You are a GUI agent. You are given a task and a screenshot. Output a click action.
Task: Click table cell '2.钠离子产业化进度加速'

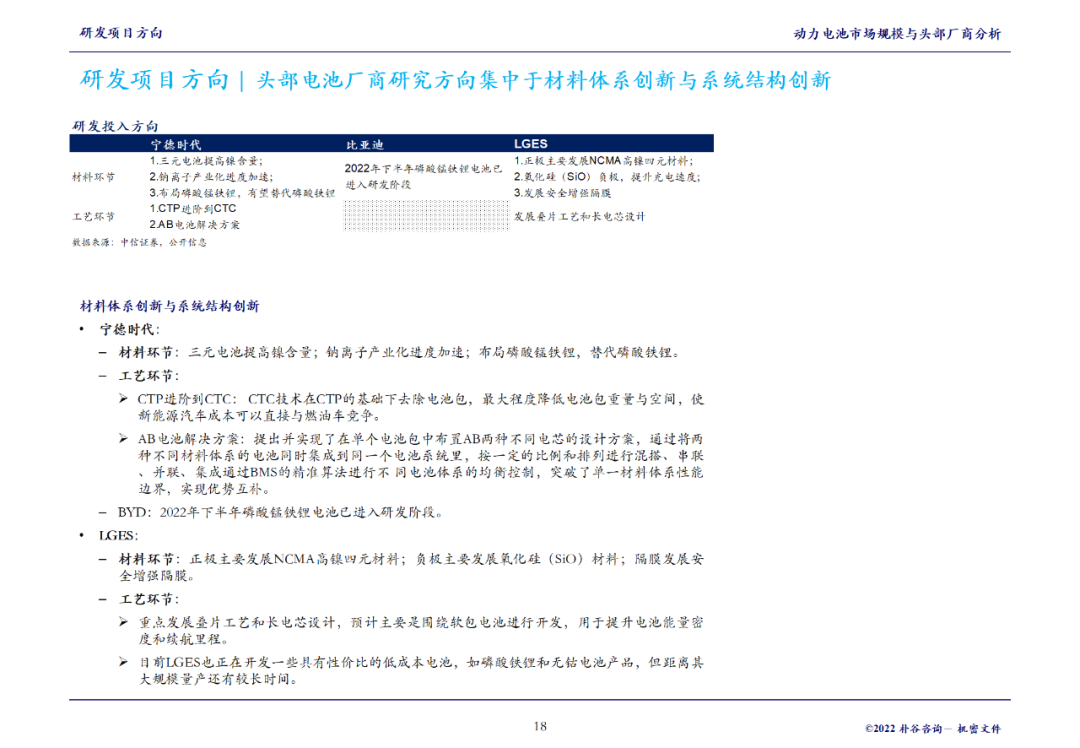[211, 177]
